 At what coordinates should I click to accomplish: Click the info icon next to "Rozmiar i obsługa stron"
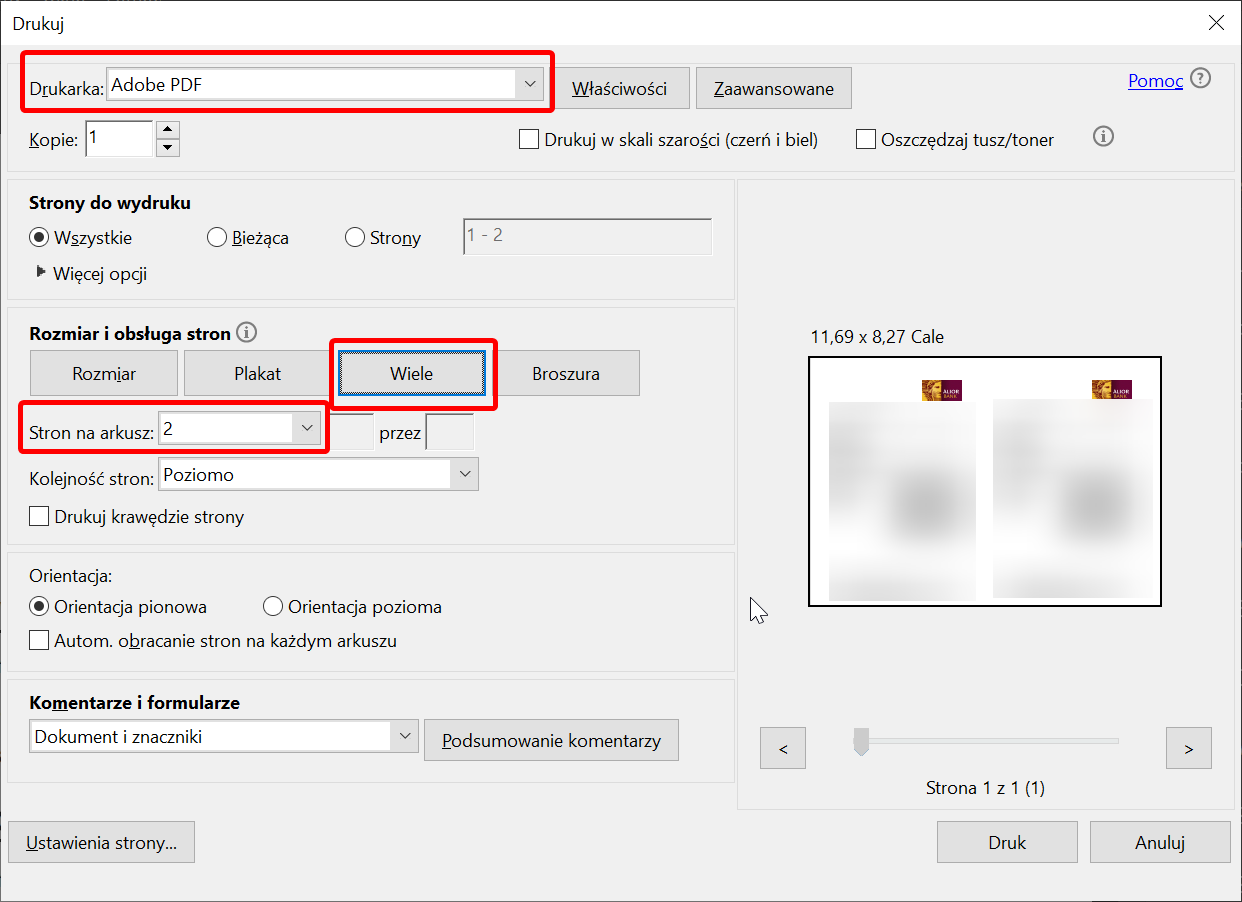(x=246, y=332)
